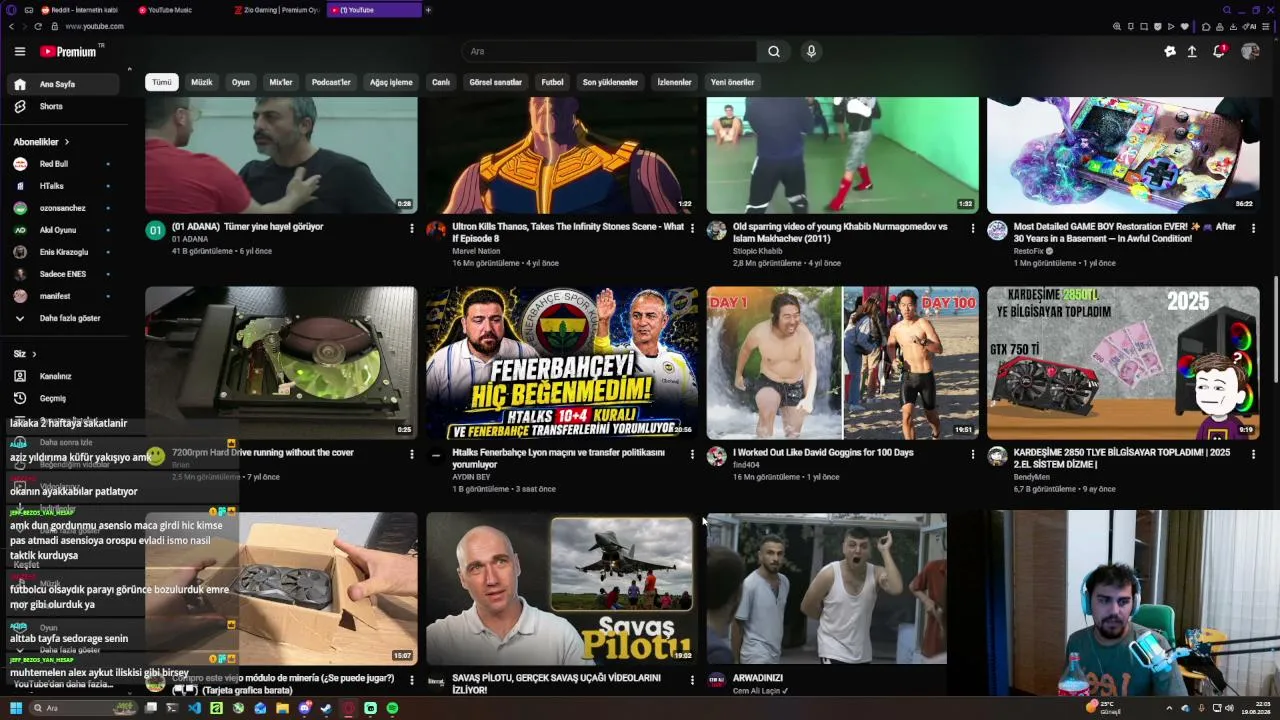Open options menu for Ultron Kills Thanos video

(x=692, y=229)
